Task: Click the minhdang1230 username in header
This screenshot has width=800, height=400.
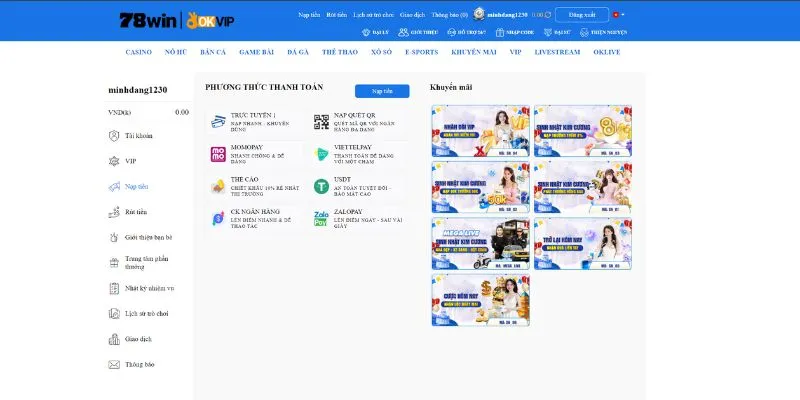Action: 507,15
